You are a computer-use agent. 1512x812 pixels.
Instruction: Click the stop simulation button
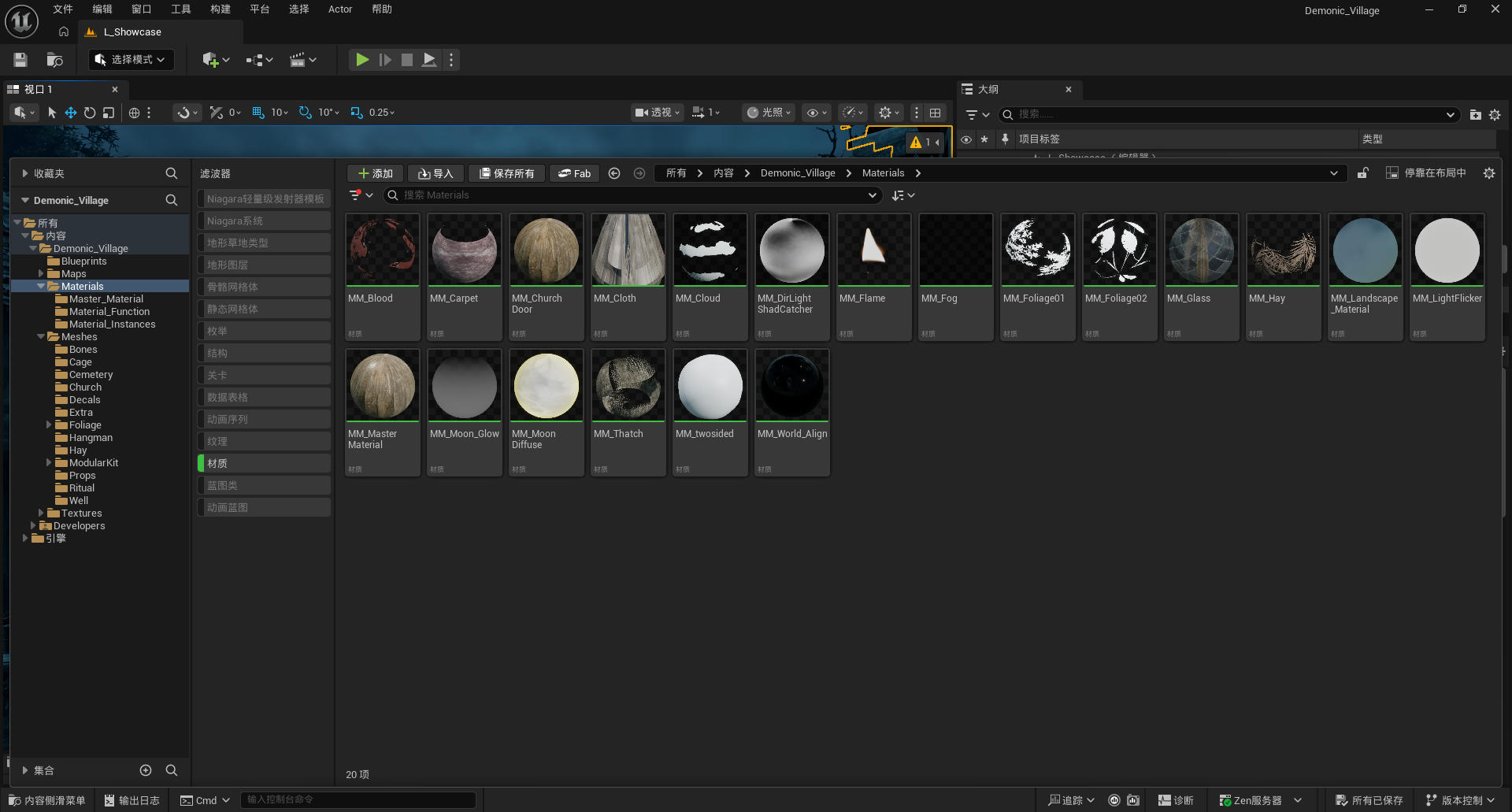407,60
